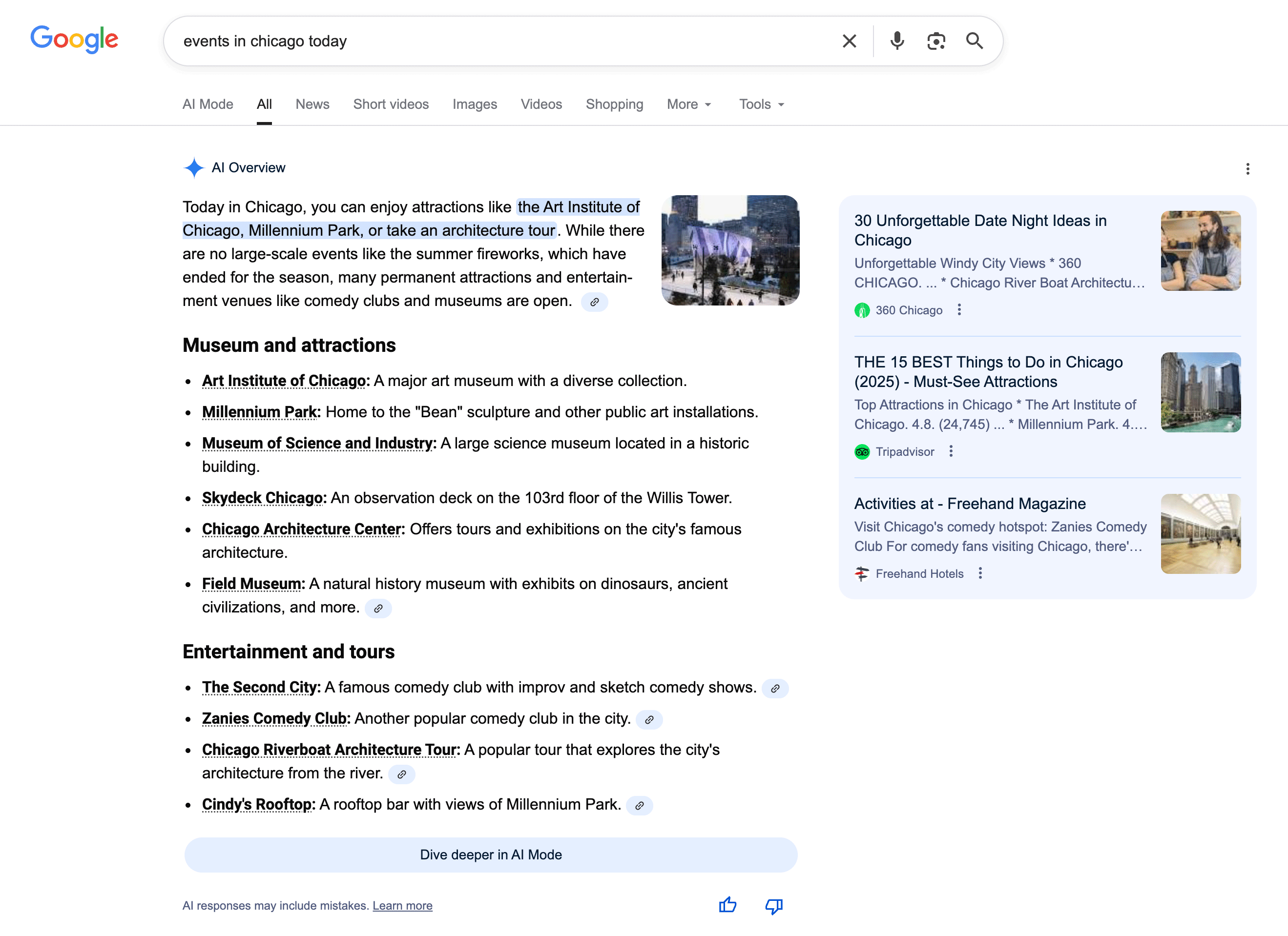
Task: Switch to the News tab
Action: 312,104
